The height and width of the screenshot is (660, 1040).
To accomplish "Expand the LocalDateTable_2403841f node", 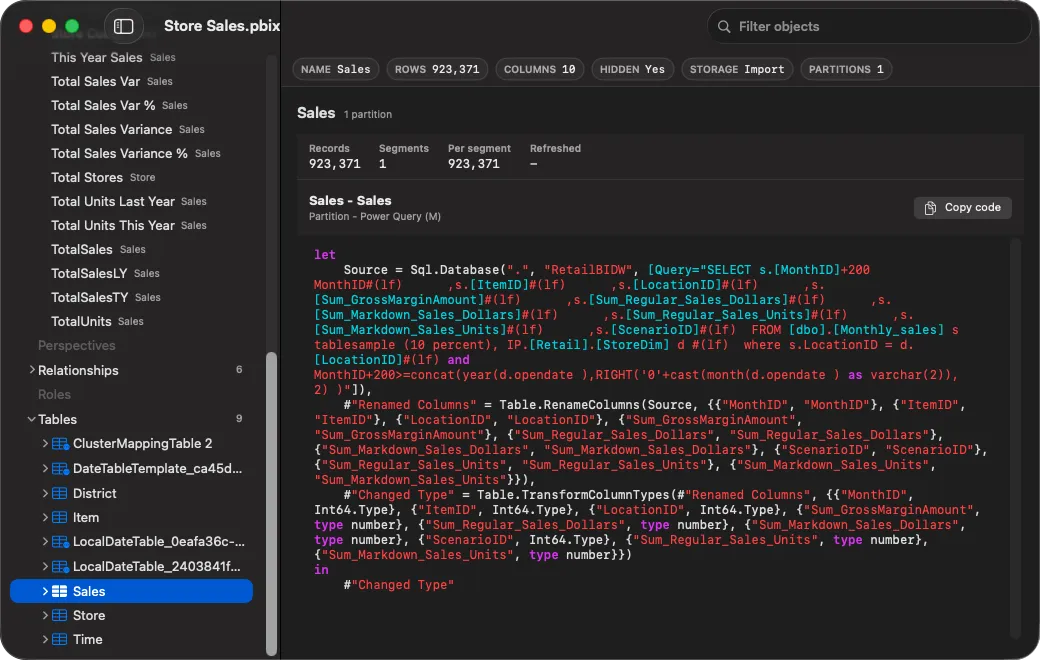I will pos(45,566).
